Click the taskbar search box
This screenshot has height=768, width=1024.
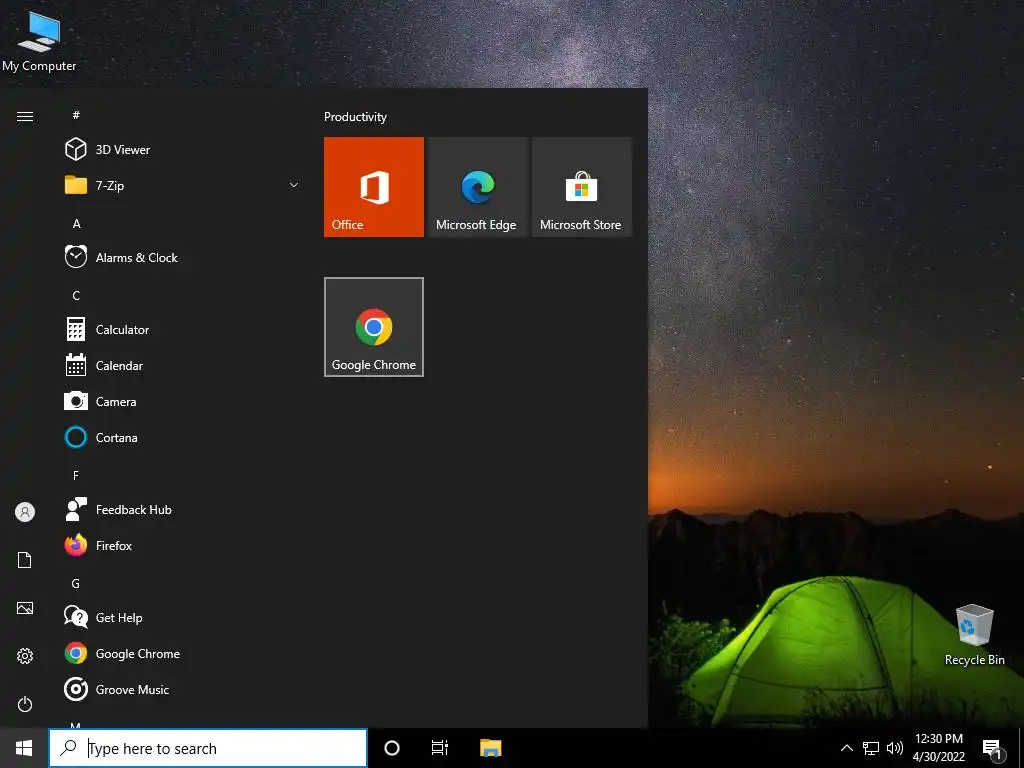[x=208, y=748]
